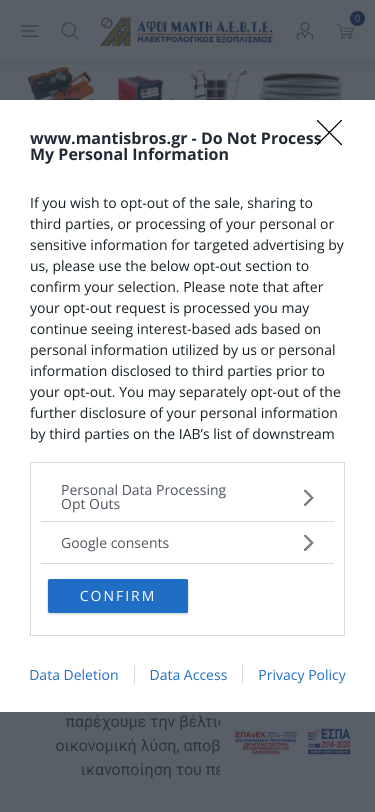
Task: Open the Data Access link
Action: tap(189, 675)
